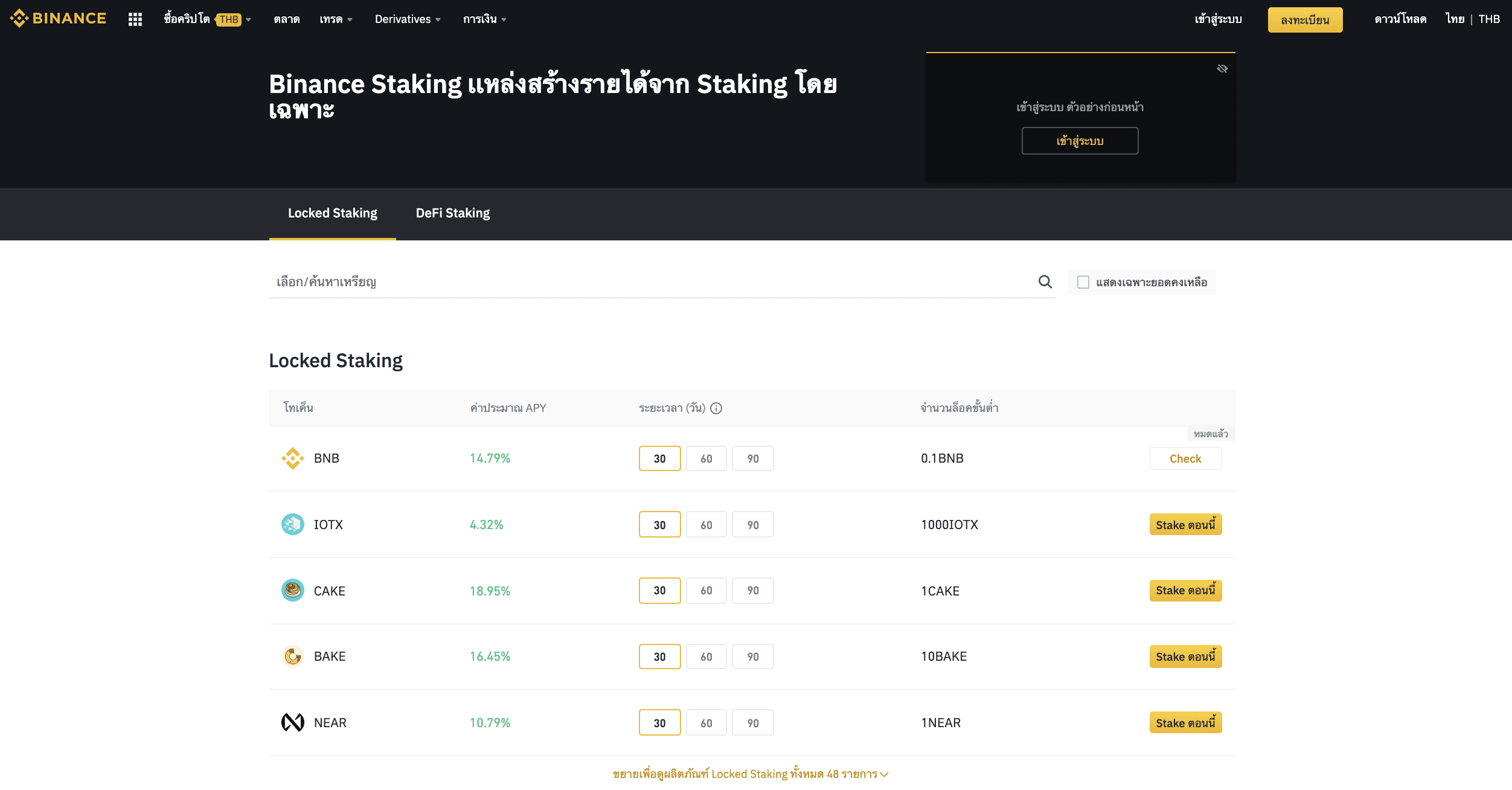Click the Binance logo

58,19
